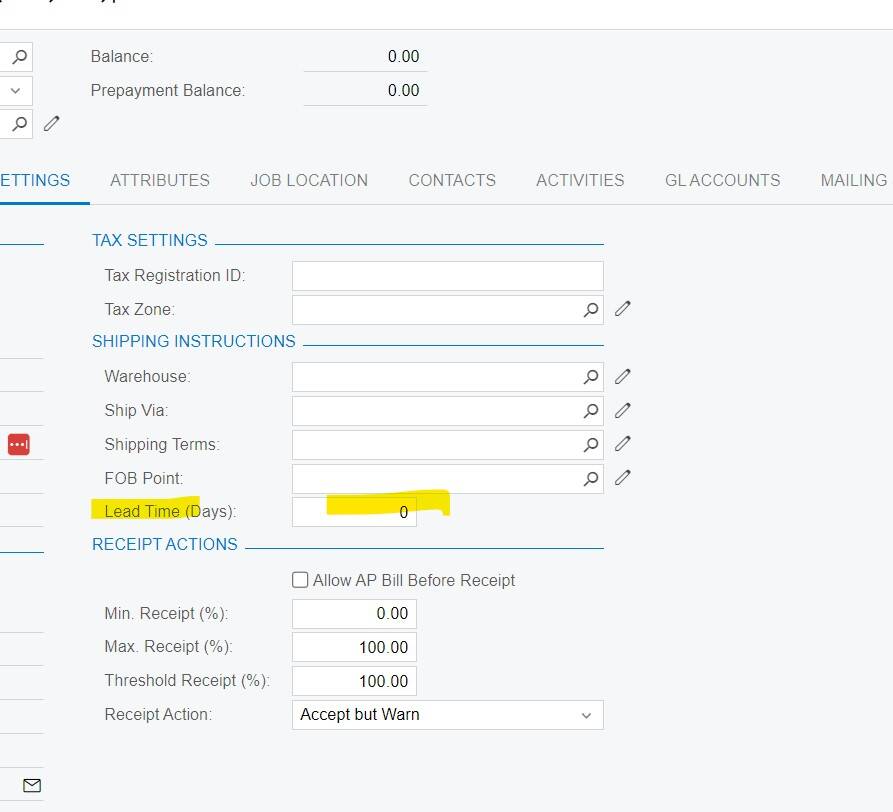Click the red ellipsis icon

point(19,445)
